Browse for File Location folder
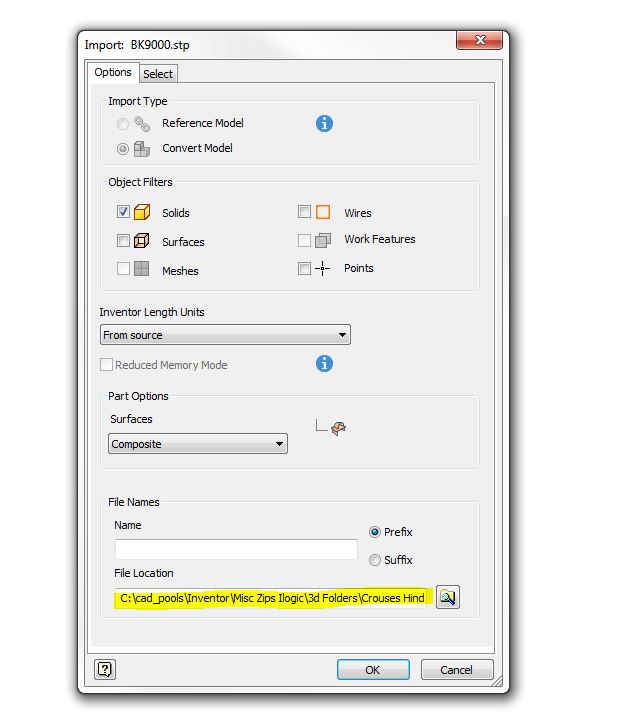 [x=448, y=597]
